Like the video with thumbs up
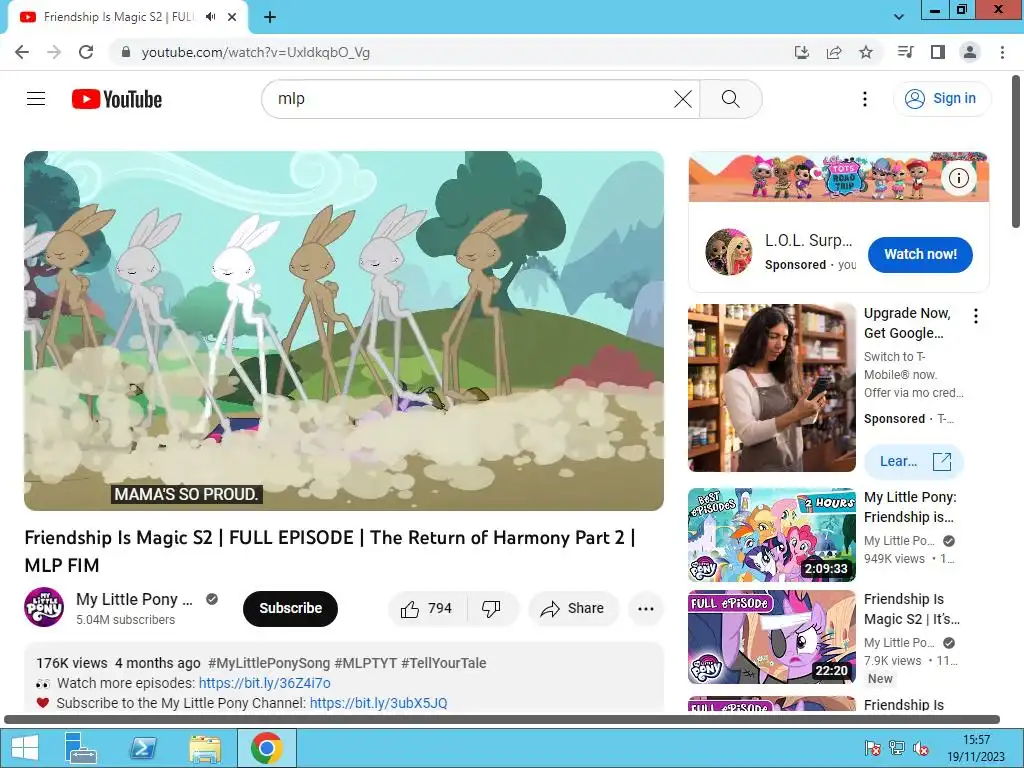This screenshot has width=1024, height=768. [x=428, y=609]
